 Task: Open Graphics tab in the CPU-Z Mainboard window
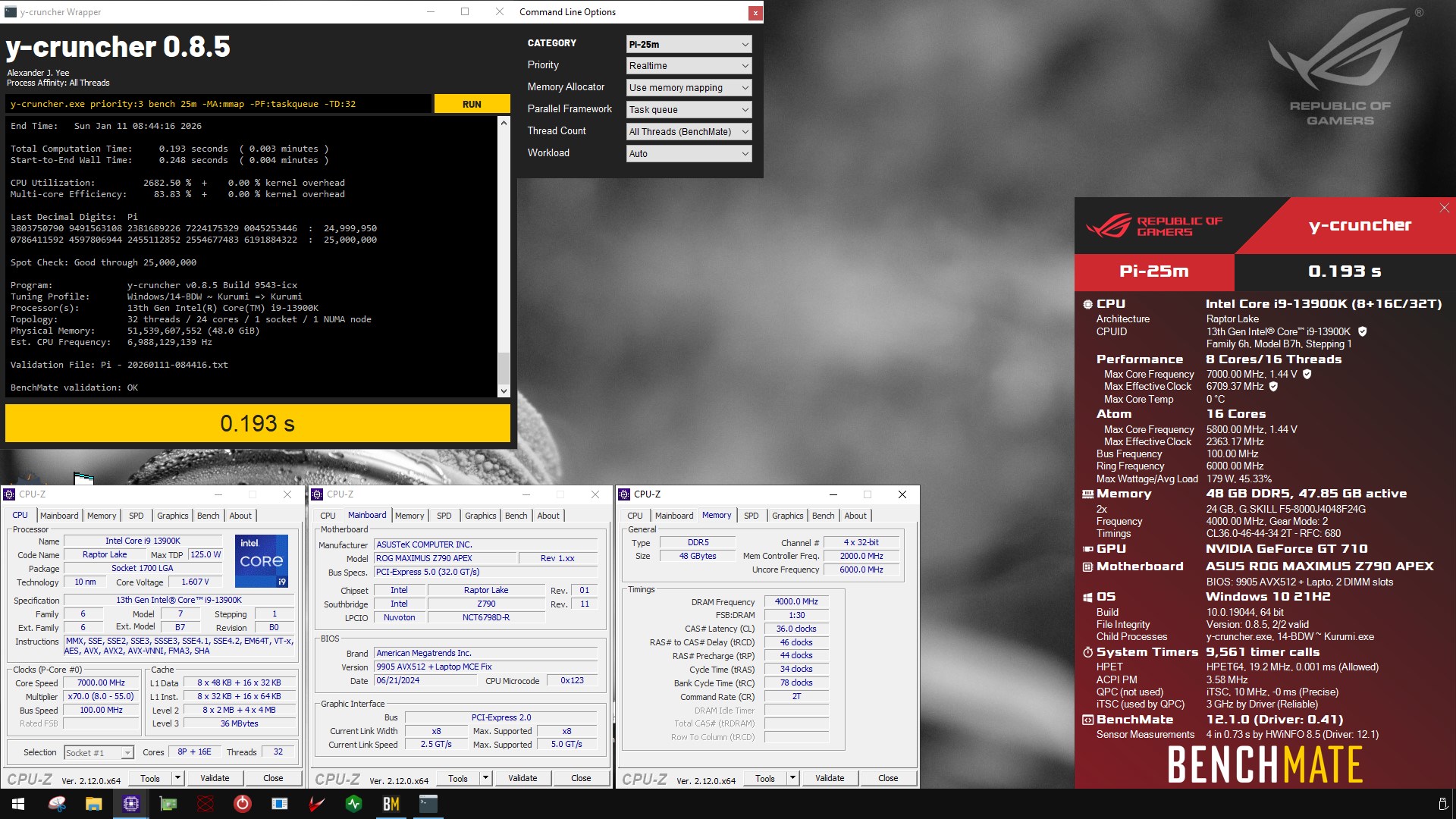481,516
